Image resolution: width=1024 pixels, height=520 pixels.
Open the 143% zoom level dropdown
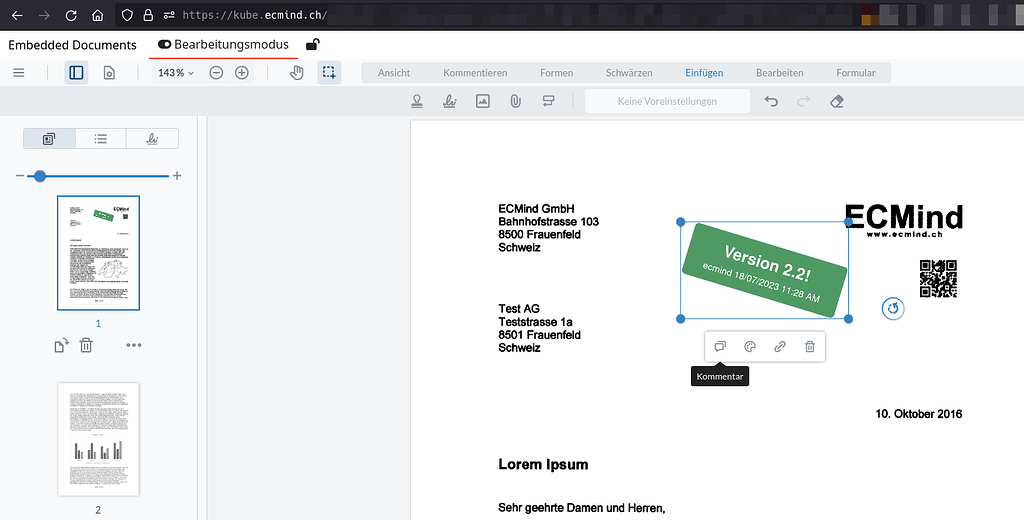click(x=176, y=73)
